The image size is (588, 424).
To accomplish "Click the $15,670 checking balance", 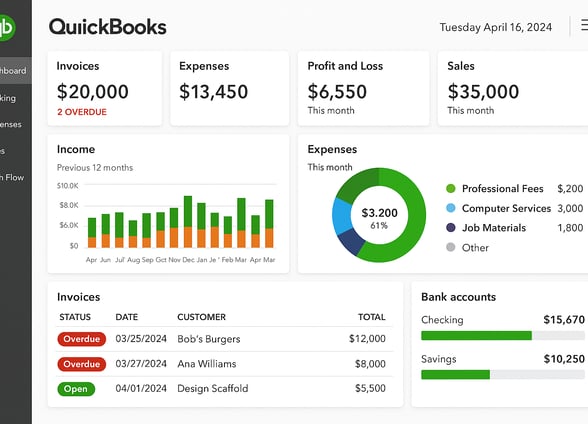I will click(564, 320).
